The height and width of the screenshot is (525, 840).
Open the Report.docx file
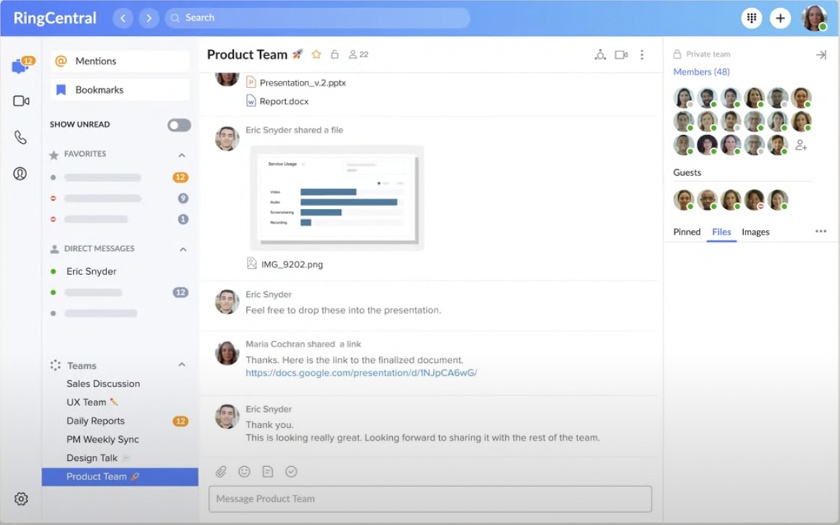pos(277,101)
